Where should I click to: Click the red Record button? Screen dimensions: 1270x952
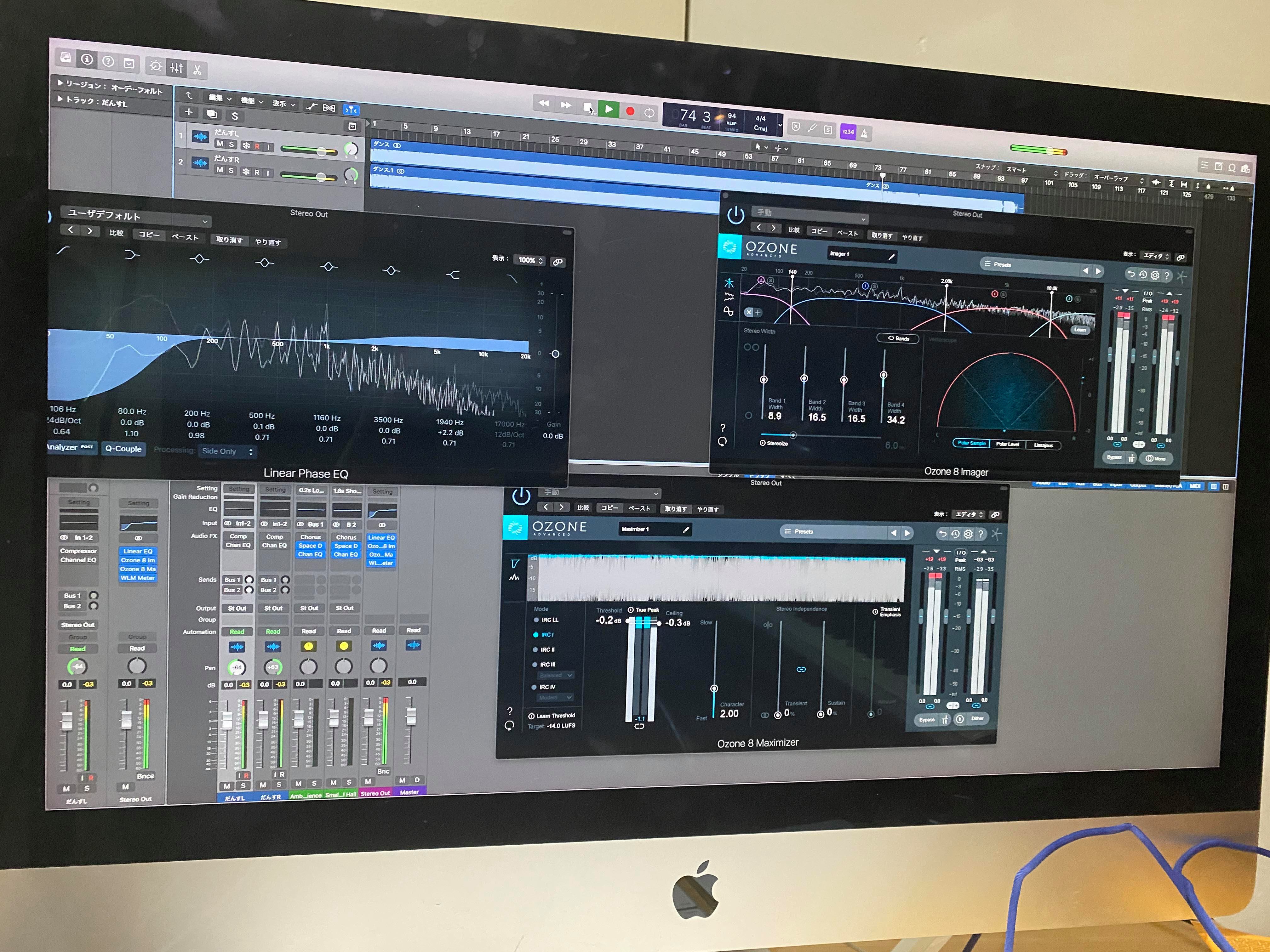coord(630,111)
